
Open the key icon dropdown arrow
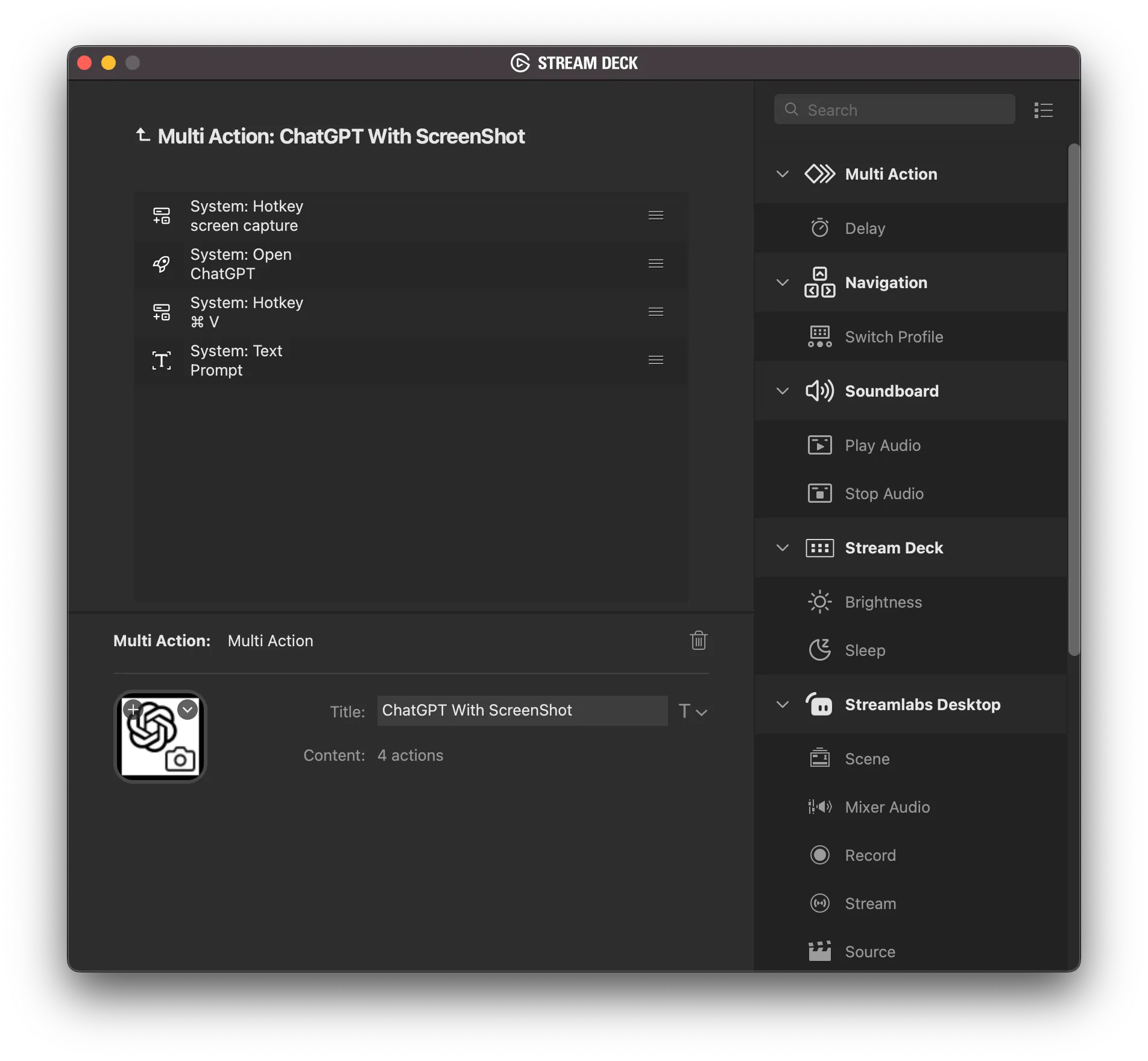[x=188, y=710]
